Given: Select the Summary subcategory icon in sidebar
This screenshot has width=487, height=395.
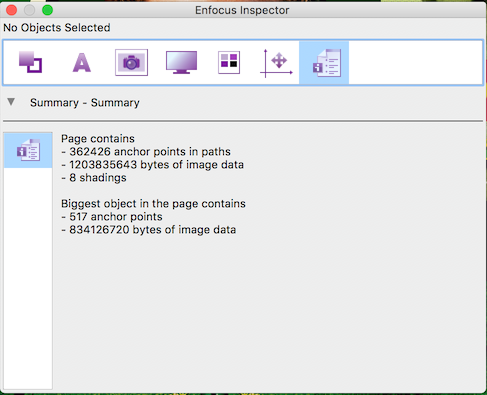Looking at the screenshot, I should tap(28, 150).
